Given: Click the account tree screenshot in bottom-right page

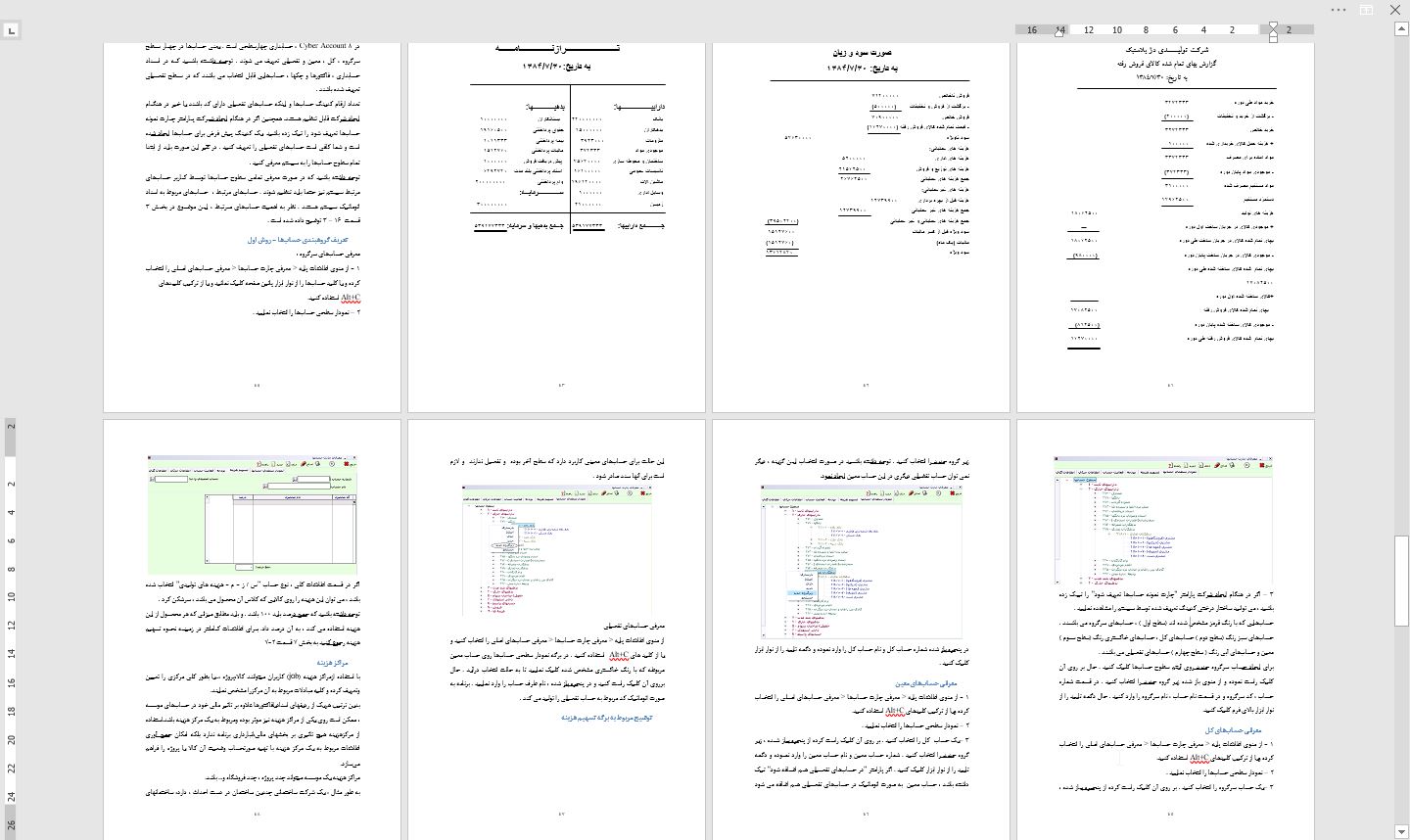Looking at the screenshot, I should pyautogui.click(x=1163, y=521).
